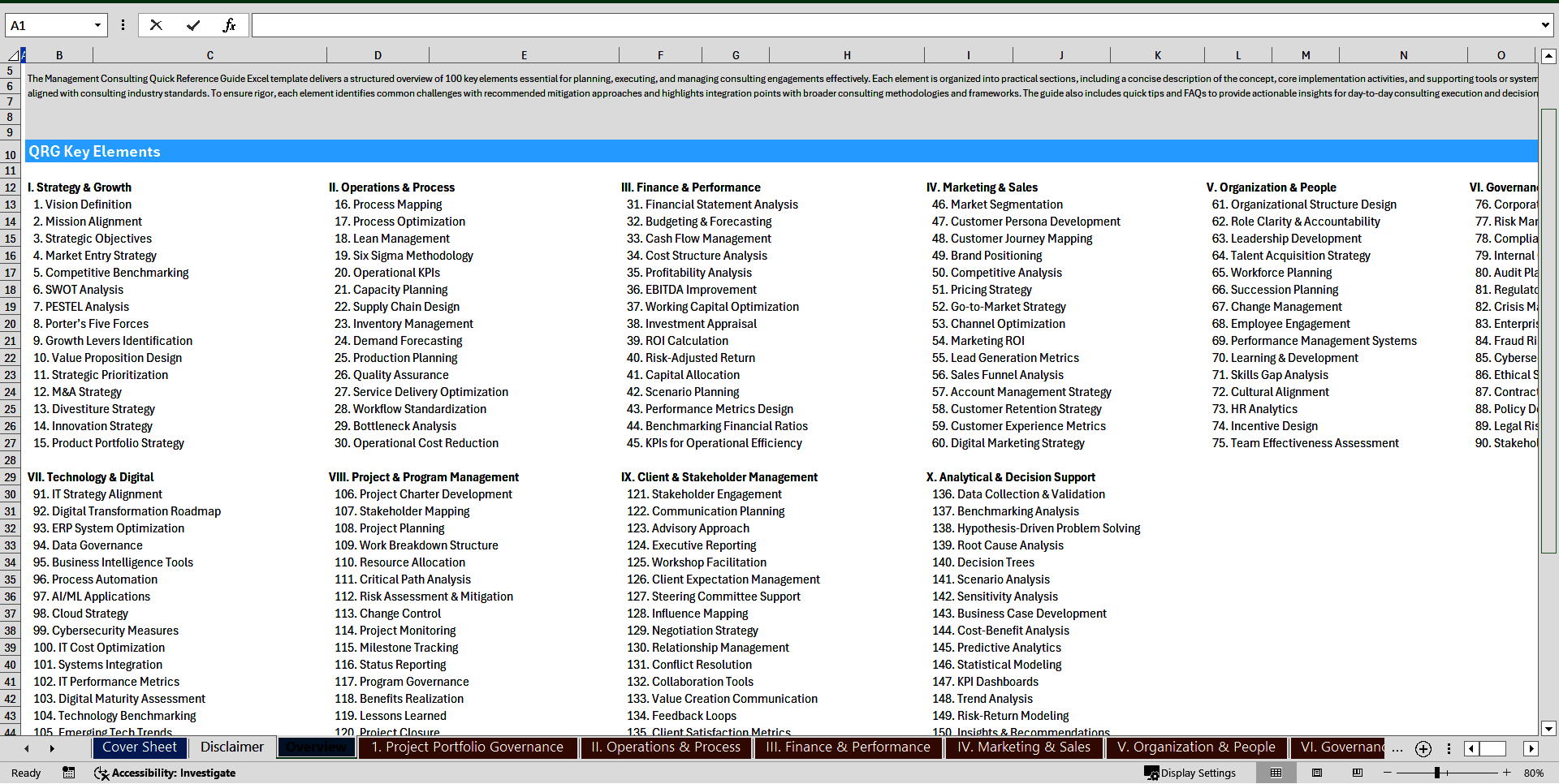This screenshot has height=784, width=1559.
Task: Open Display Settings from the status bar
Action: tap(1190, 773)
